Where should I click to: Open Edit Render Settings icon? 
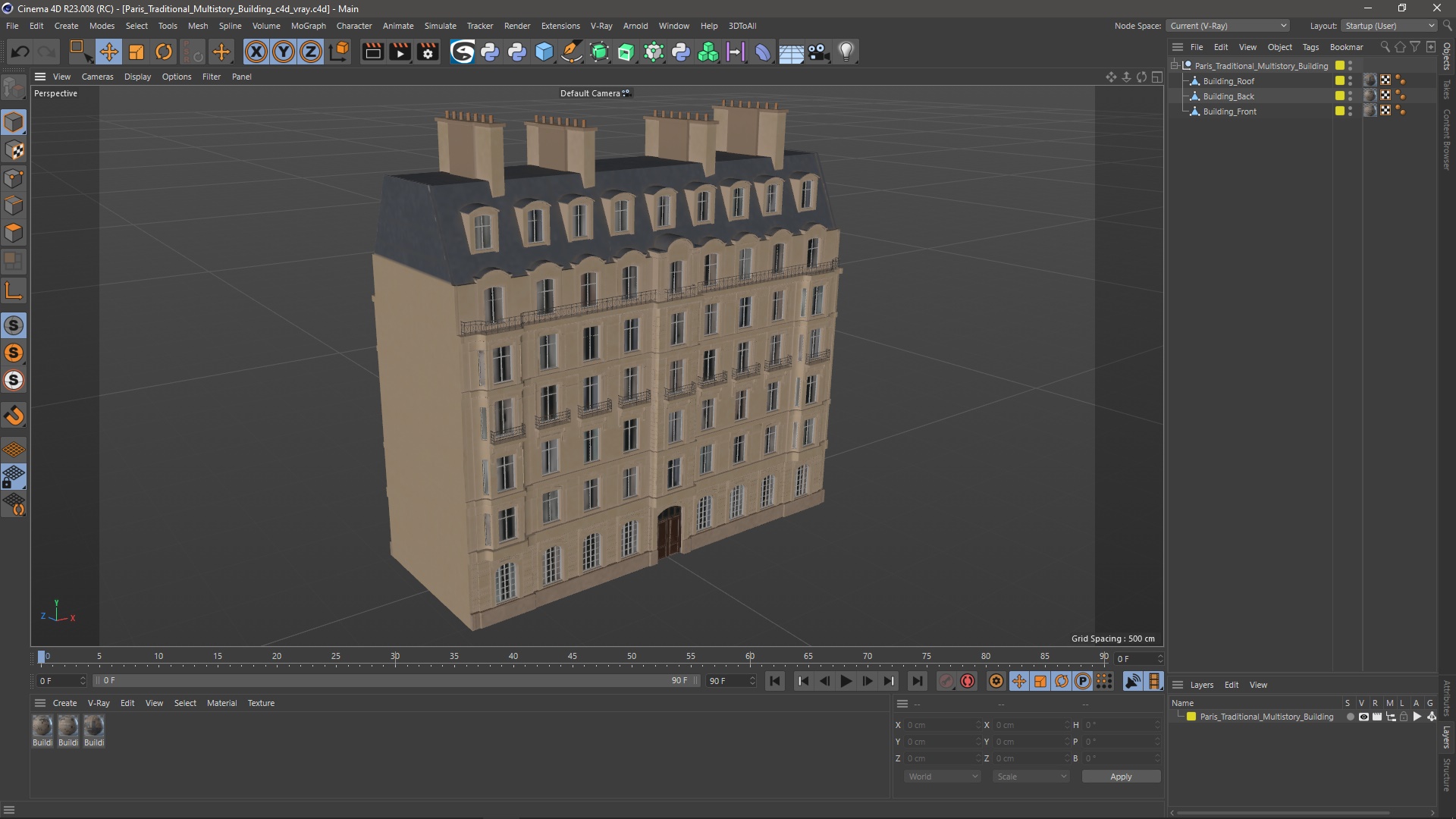[428, 52]
